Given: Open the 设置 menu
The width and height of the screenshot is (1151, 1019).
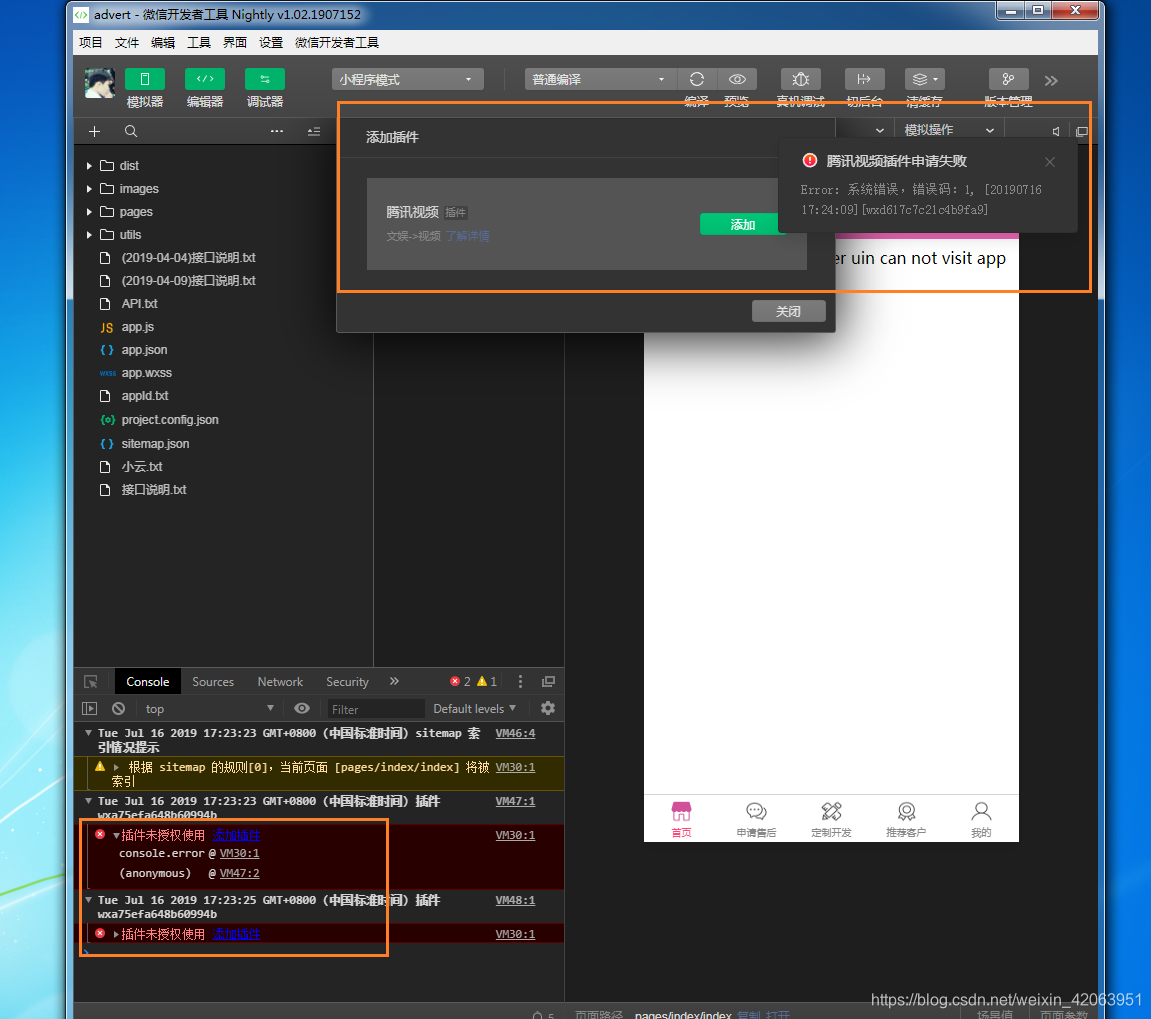Looking at the screenshot, I should pyautogui.click(x=271, y=43).
